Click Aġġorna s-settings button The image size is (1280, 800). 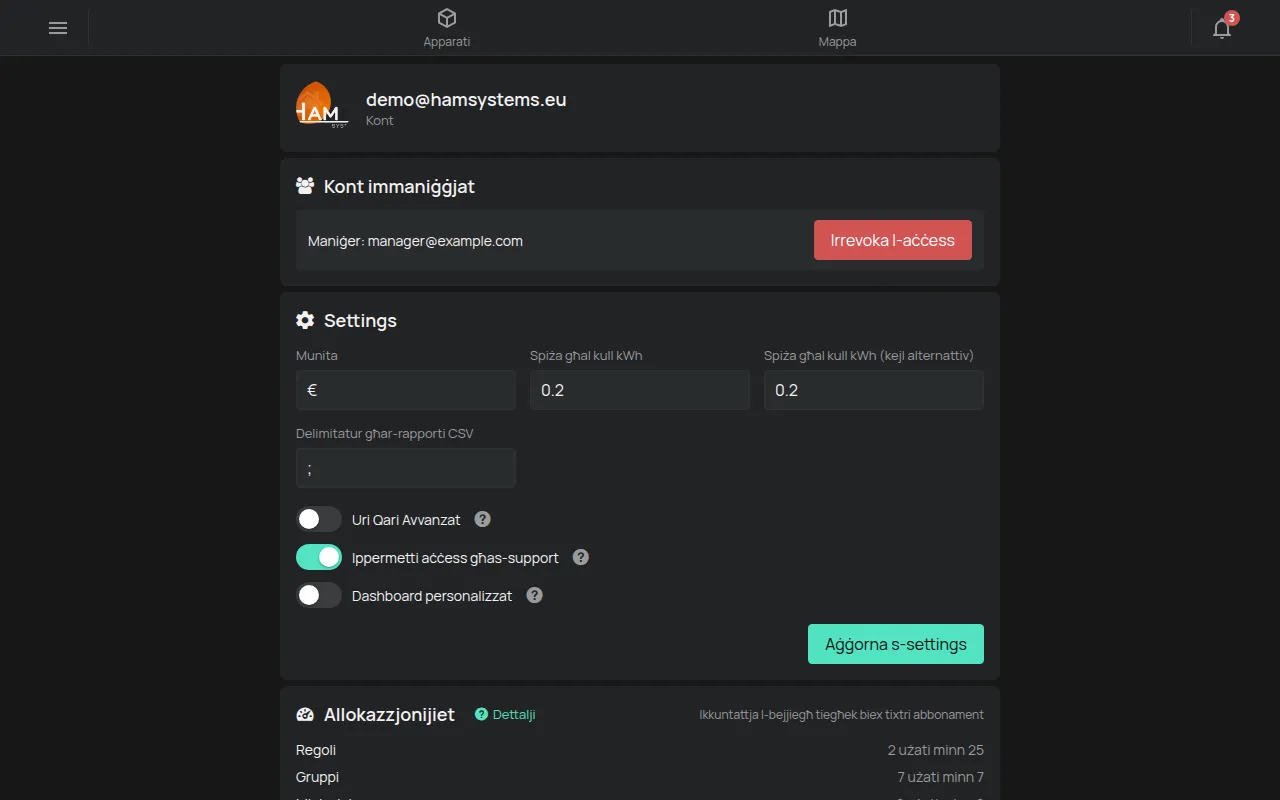(x=896, y=644)
